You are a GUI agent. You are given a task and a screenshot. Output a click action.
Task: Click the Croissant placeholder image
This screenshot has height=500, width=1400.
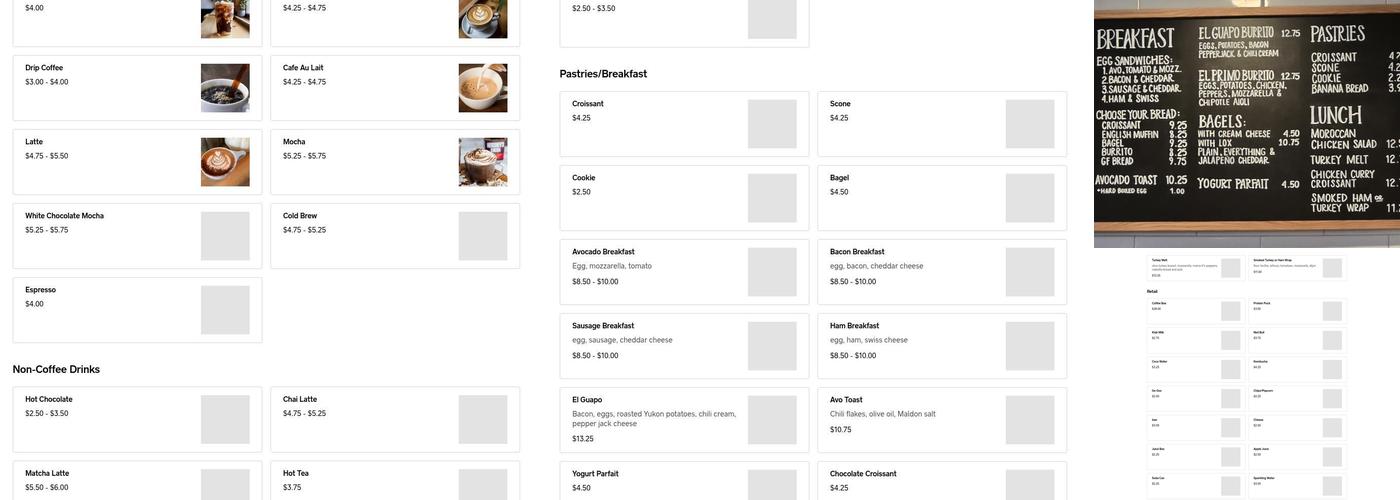click(772, 124)
